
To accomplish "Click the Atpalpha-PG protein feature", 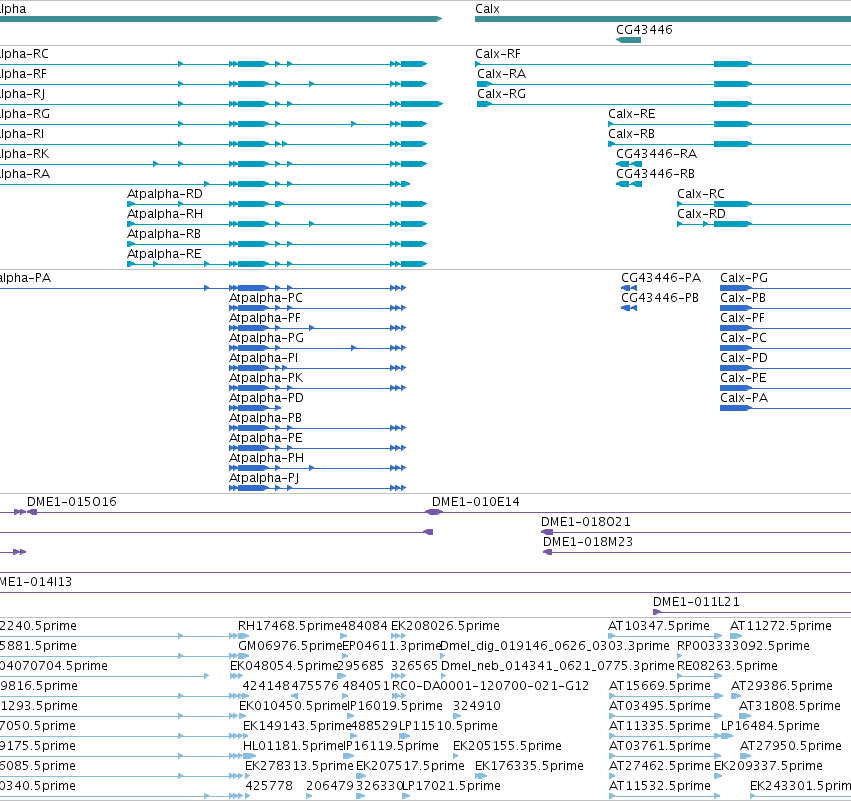I will 317,348.
